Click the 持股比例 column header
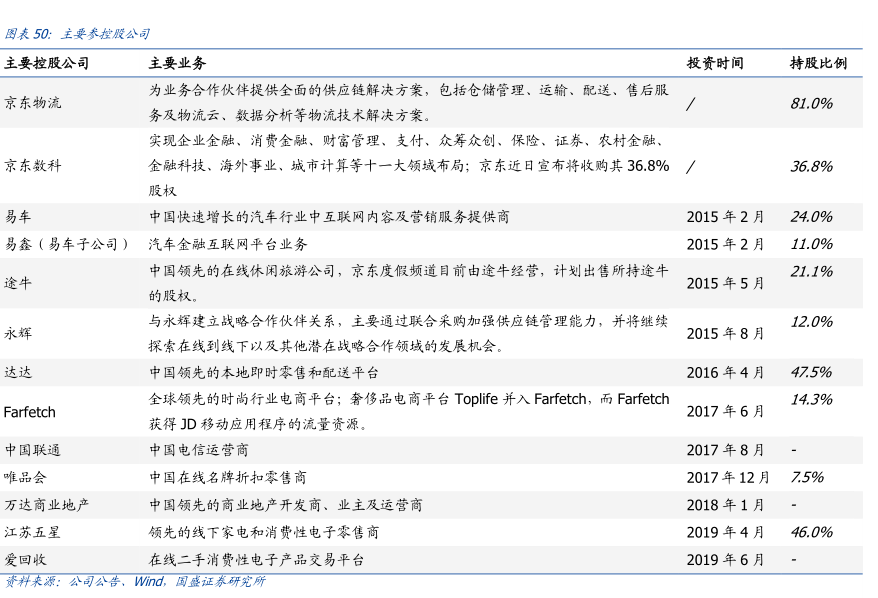The width and height of the screenshot is (878, 598). pyautogui.click(x=818, y=63)
